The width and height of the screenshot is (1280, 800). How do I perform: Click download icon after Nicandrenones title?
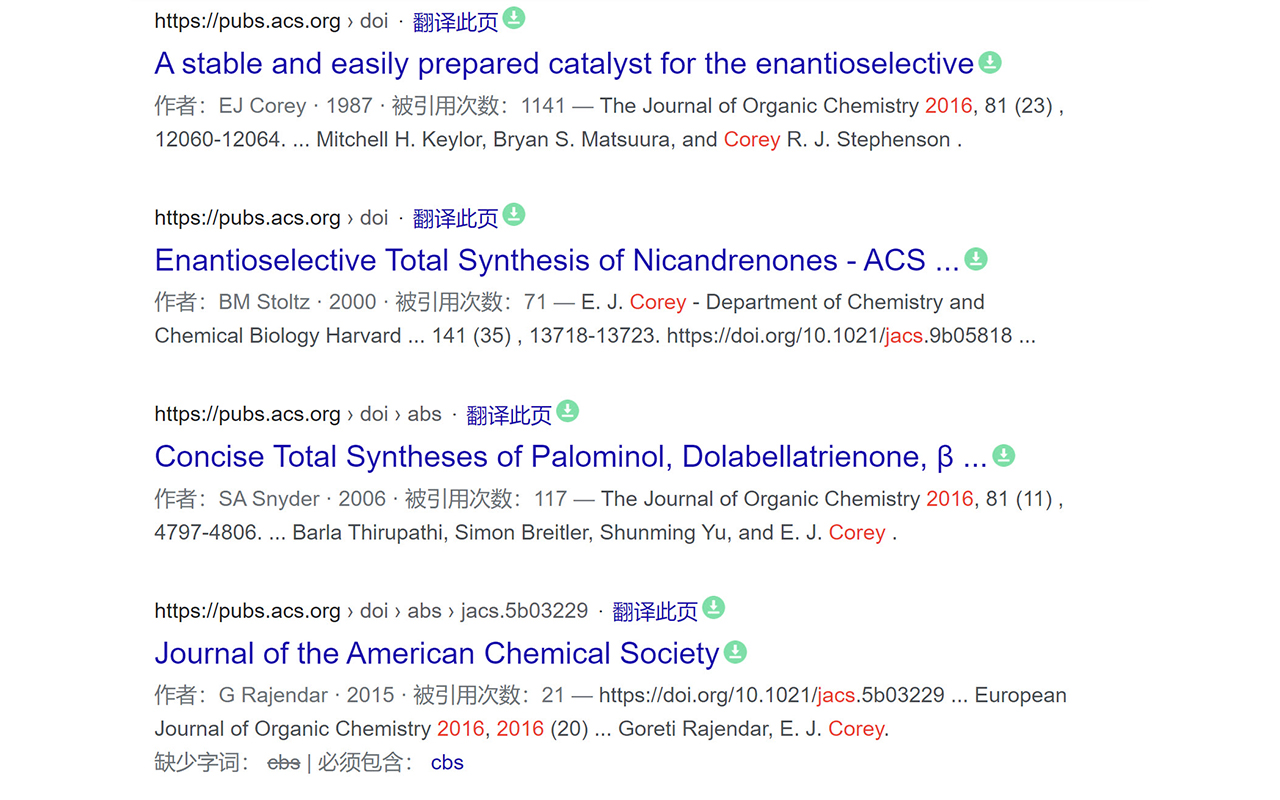point(976,260)
